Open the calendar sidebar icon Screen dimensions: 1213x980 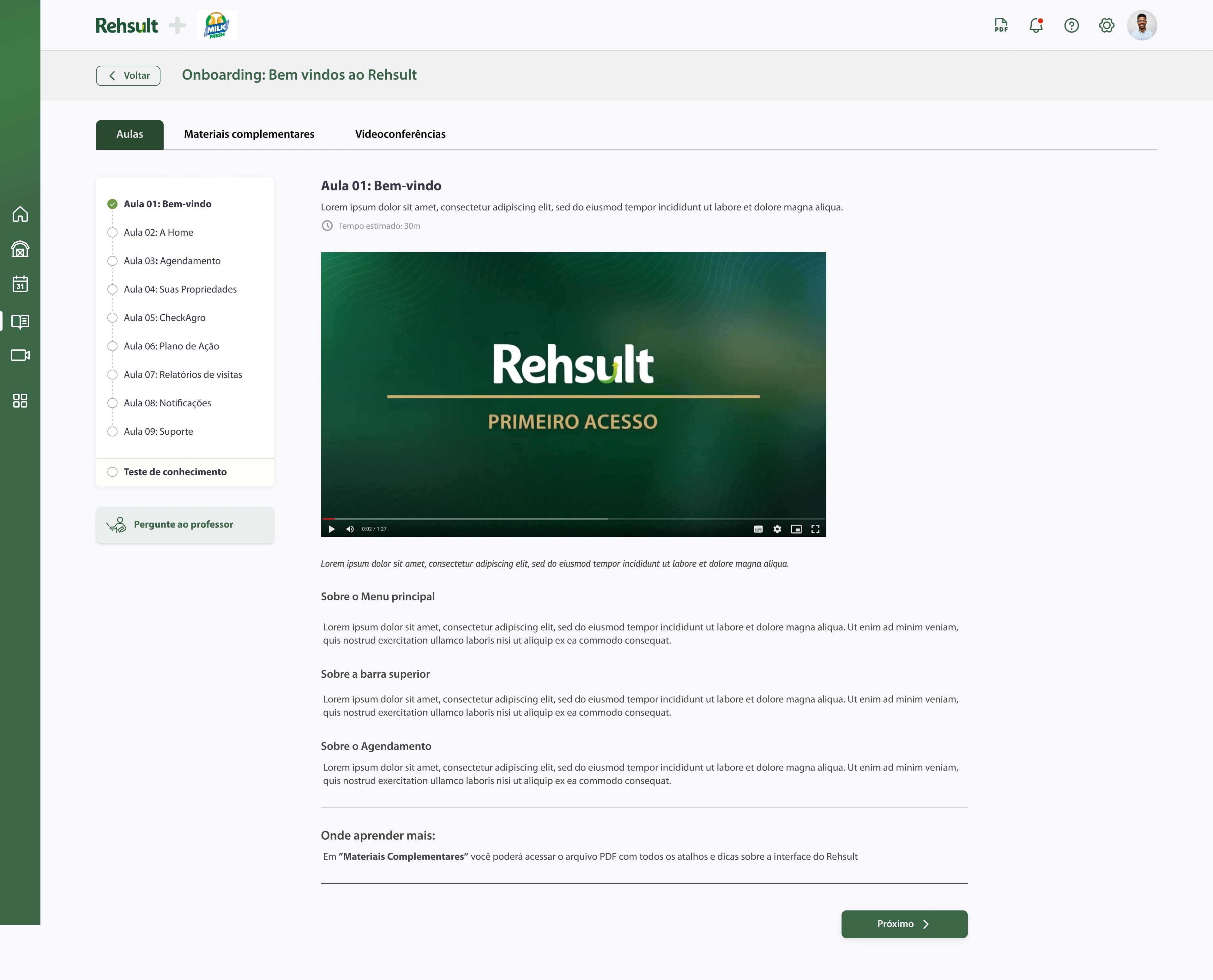pos(20,283)
